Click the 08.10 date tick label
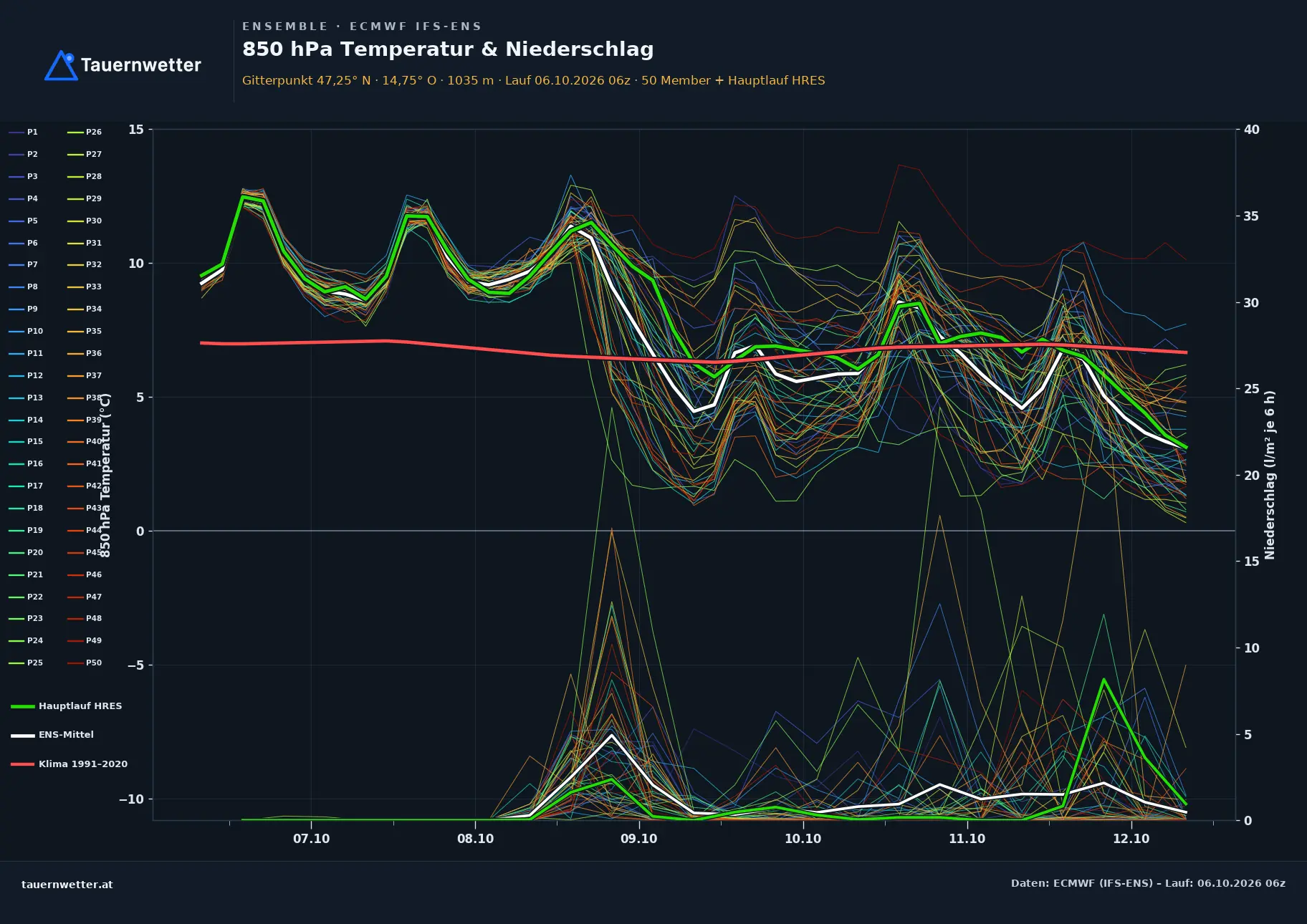 (x=476, y=839)
